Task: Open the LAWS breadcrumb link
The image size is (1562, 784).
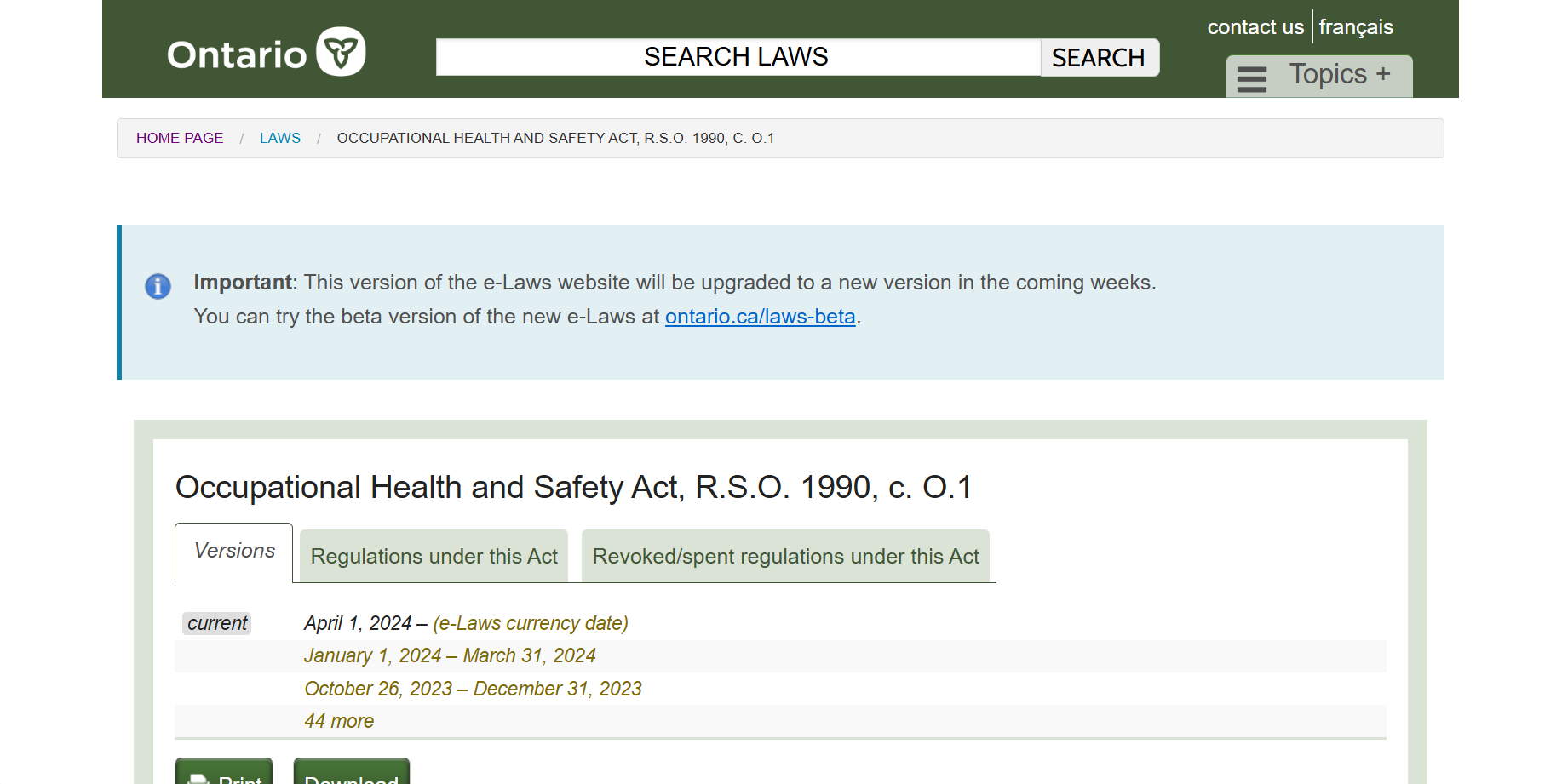Action: [279, 137]
